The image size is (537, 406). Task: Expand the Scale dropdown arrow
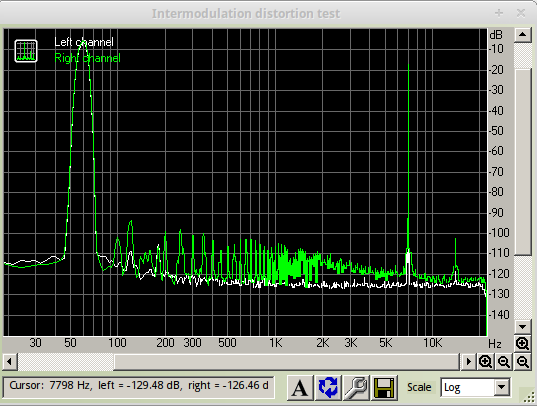[x=501, y=387]
